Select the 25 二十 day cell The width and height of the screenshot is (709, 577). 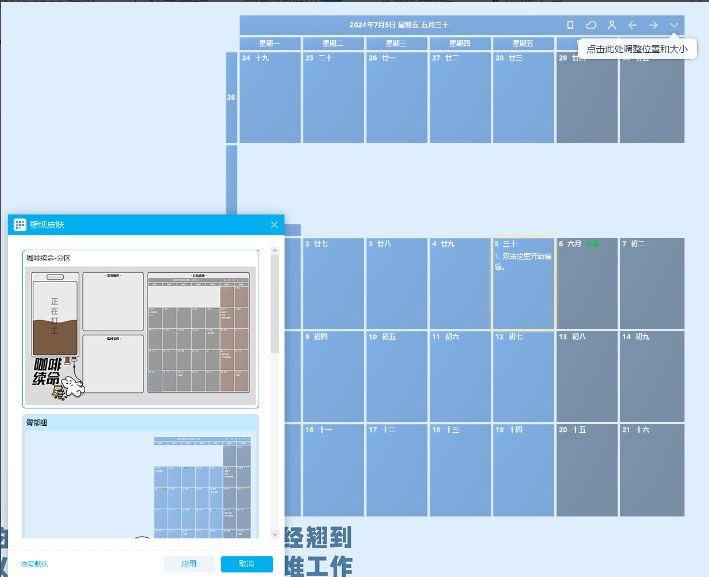pos(333,97)
